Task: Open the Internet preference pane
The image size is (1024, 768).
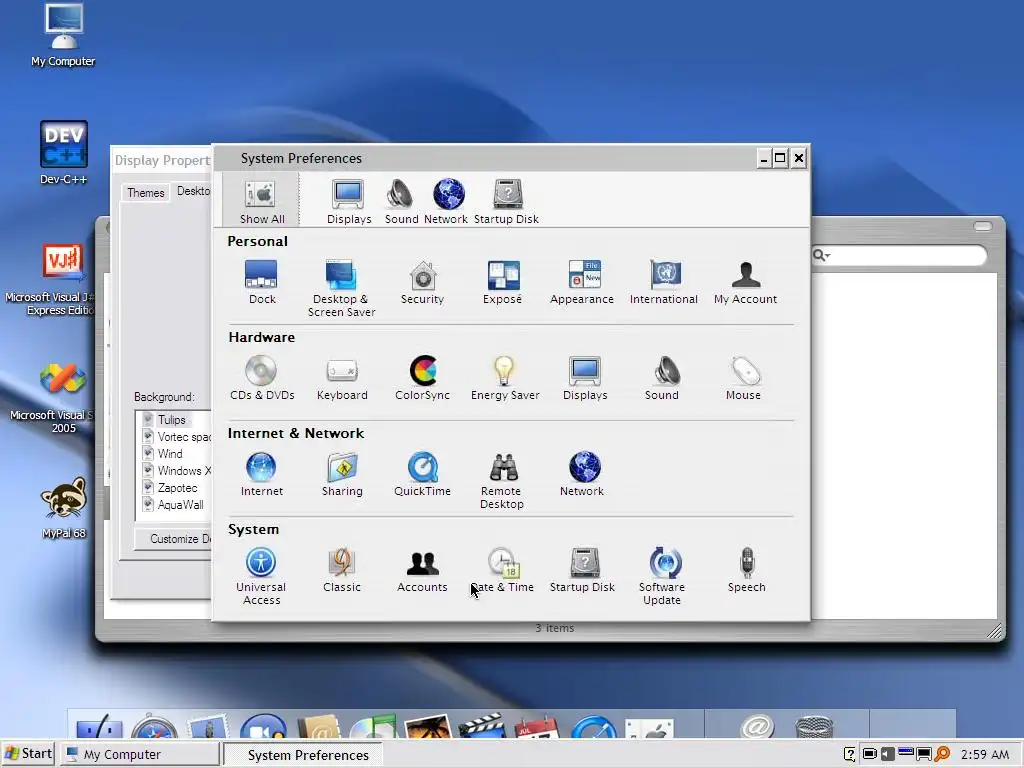Action: tap(261, 473)
